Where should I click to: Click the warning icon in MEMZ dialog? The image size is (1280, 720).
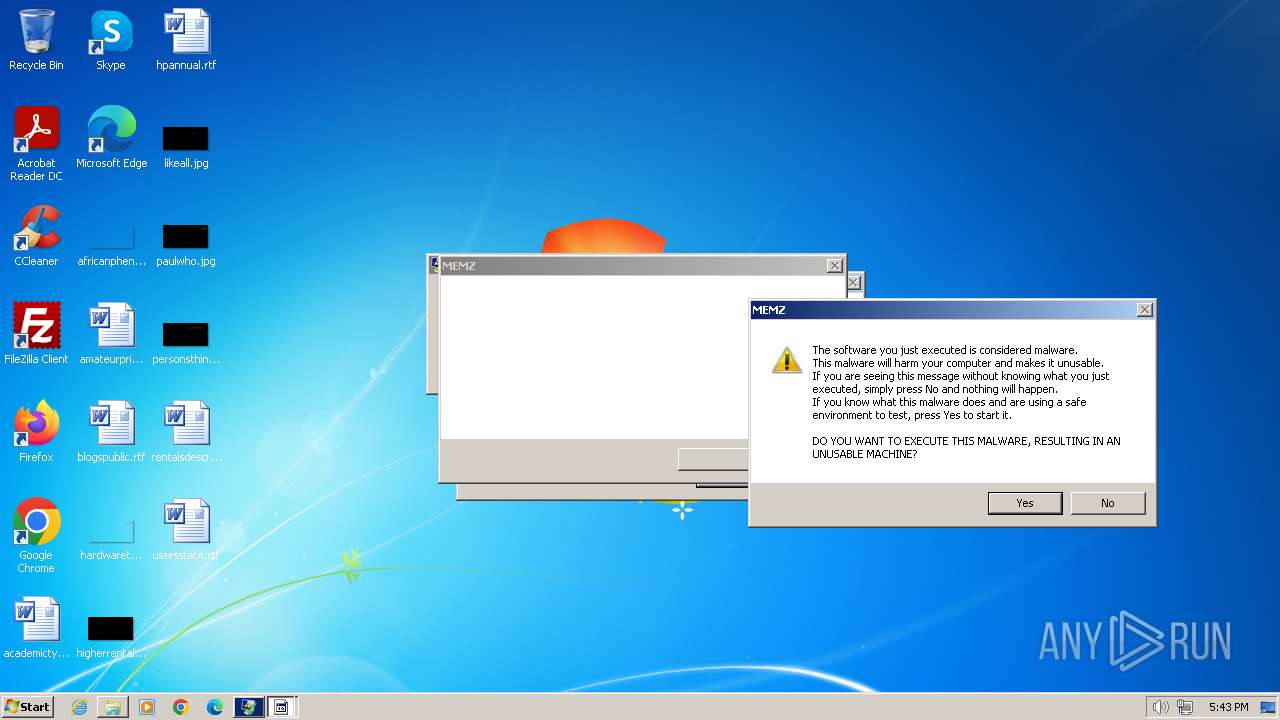click(x=787, y=360)
